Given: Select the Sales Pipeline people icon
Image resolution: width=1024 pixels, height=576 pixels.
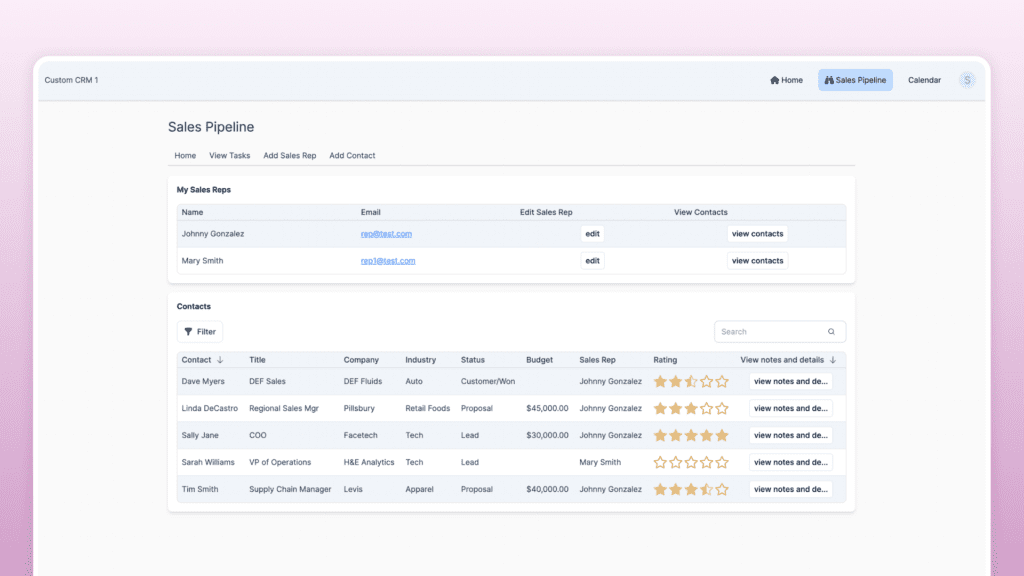Looking at the screenshot, I should 829,80.
